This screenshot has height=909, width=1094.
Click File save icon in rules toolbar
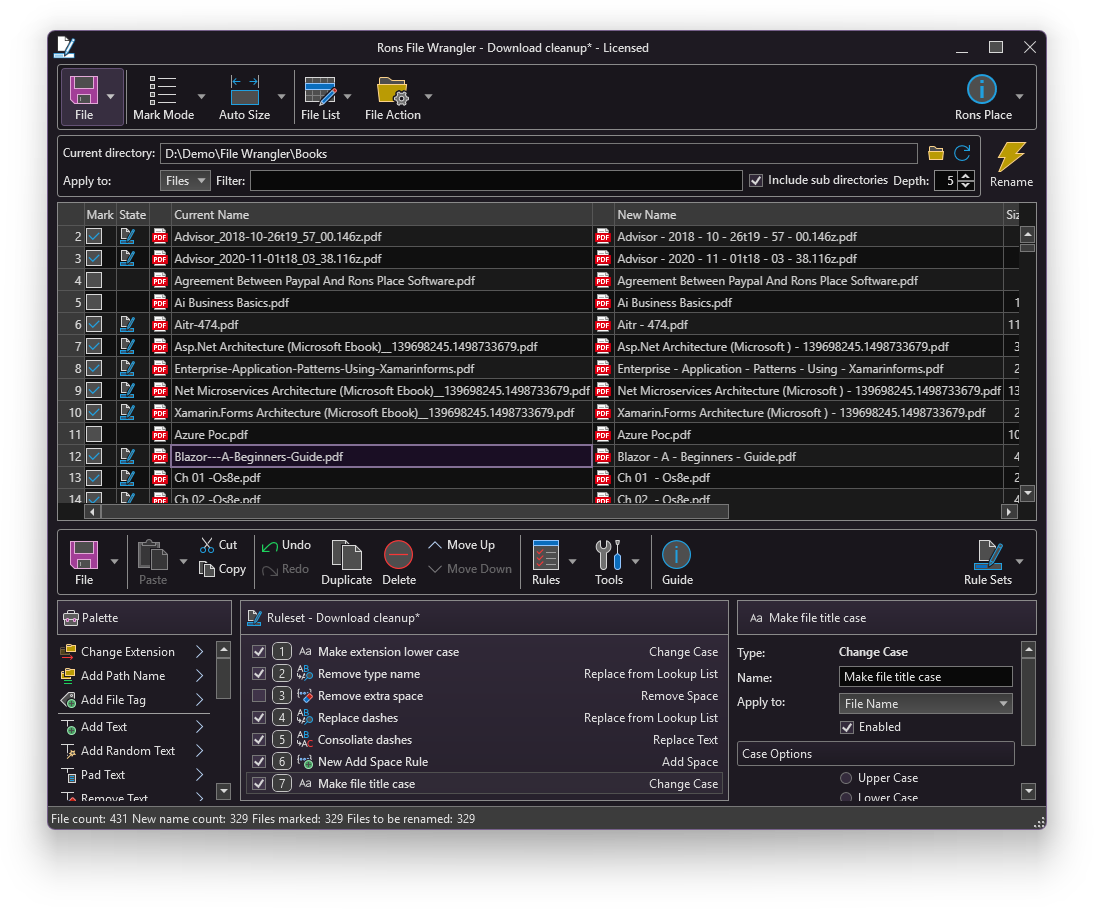coord(84,555)
